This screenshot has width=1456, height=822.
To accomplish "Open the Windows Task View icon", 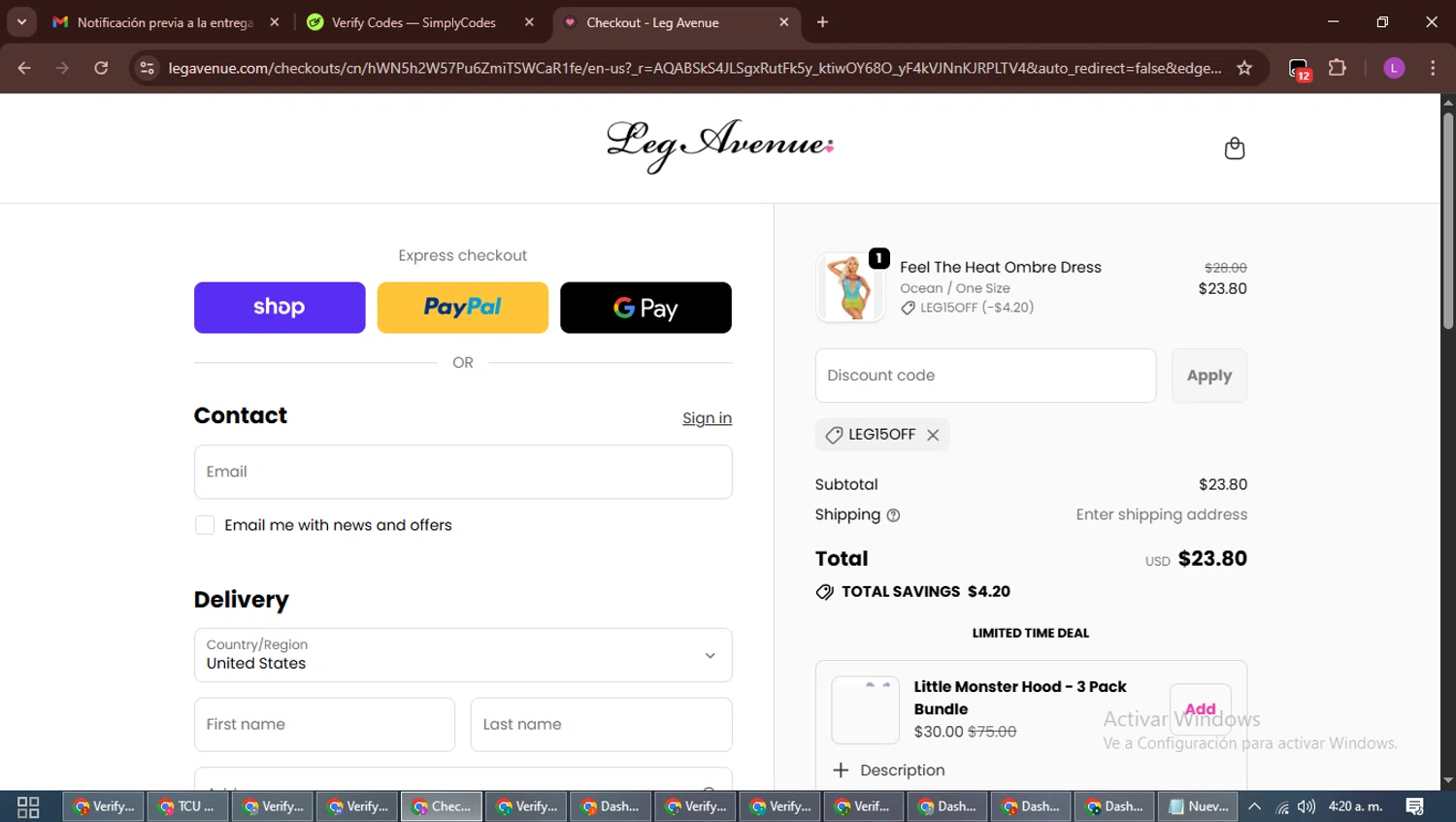I will point(28,806).
